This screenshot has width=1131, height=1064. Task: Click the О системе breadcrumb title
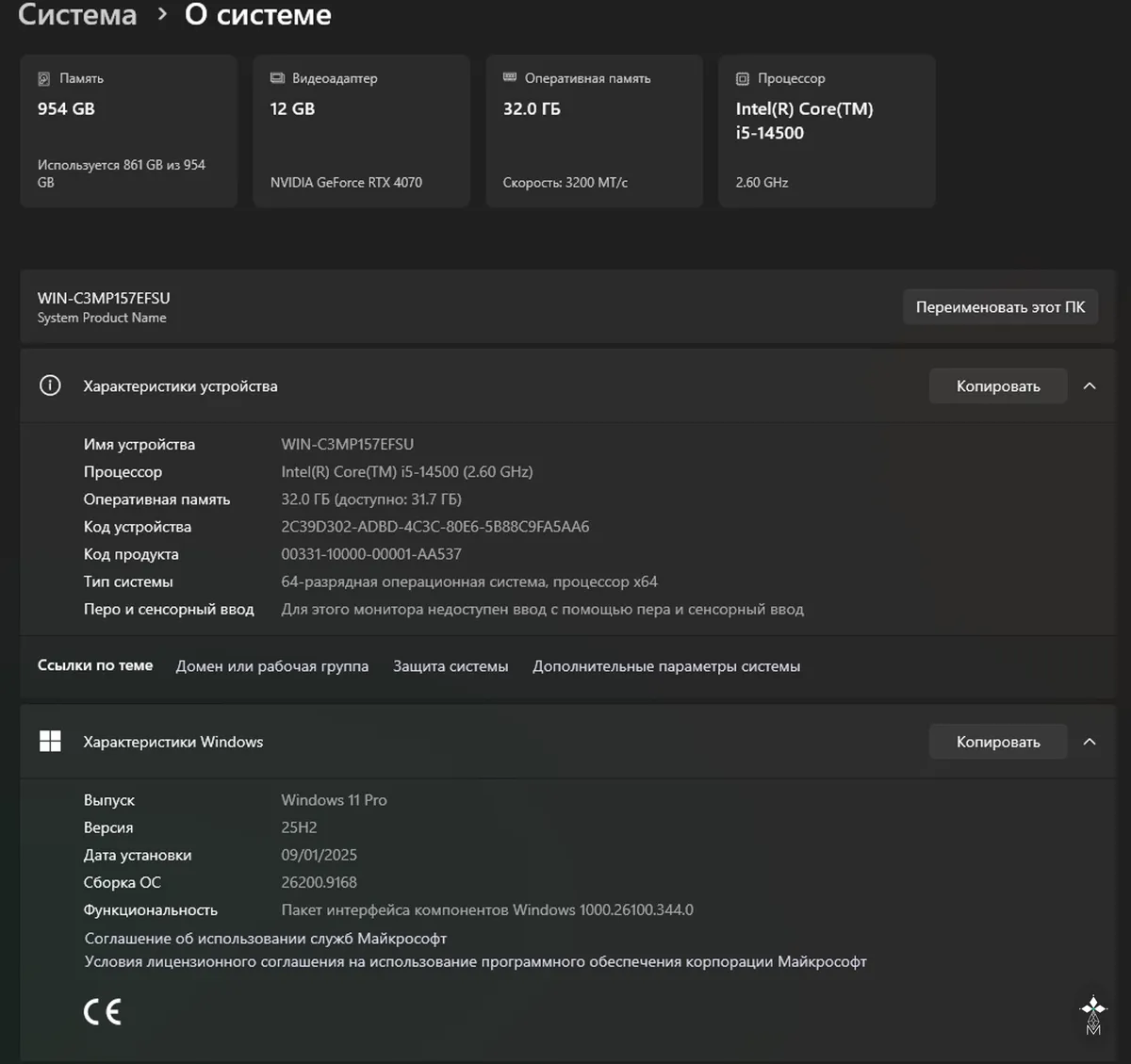click(258, 15)
